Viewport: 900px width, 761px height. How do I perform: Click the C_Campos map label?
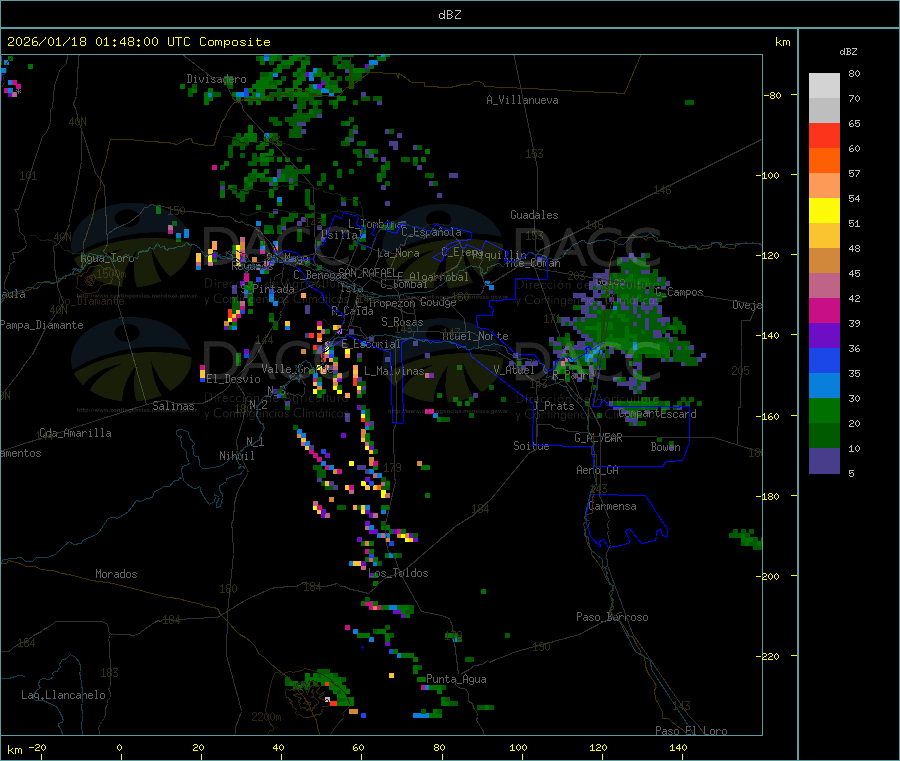pyautogui.click(x=679, y=292)
